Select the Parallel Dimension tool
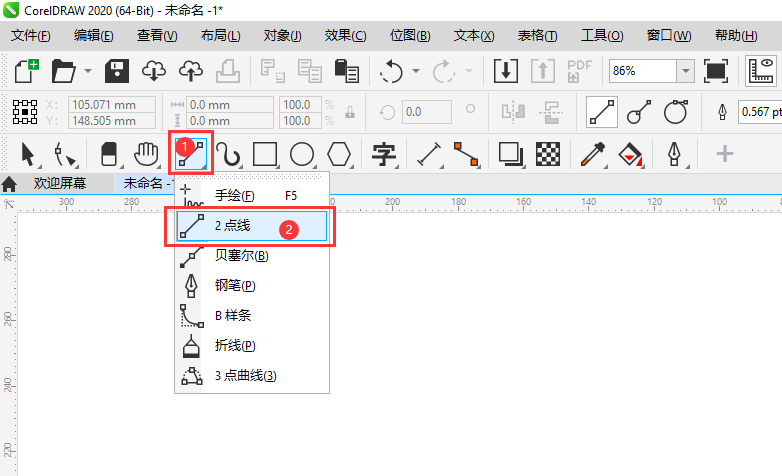Screen dimensions: 782x476 coord(429,154)
